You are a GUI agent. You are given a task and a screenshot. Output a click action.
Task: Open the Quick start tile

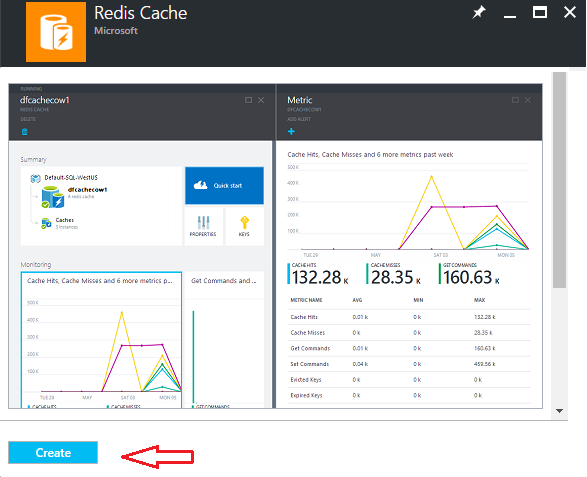(224, 185)
